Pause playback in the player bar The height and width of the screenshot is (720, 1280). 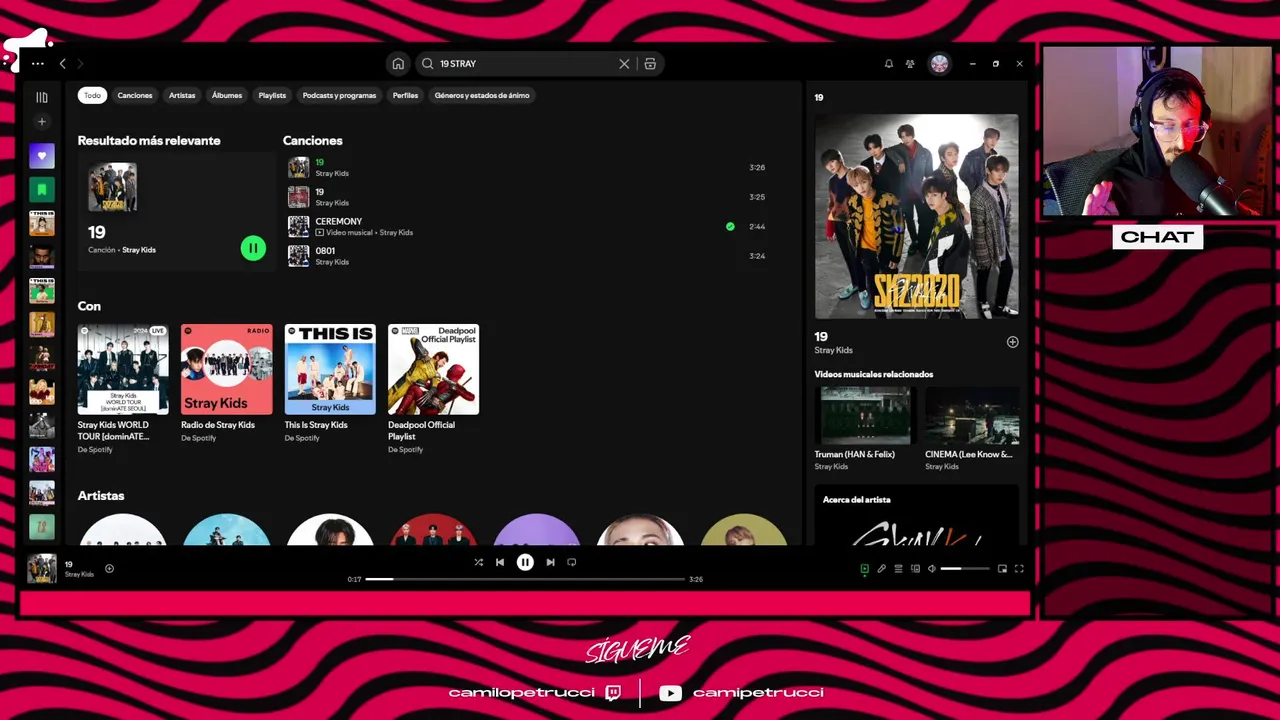[x=525, y=562]
